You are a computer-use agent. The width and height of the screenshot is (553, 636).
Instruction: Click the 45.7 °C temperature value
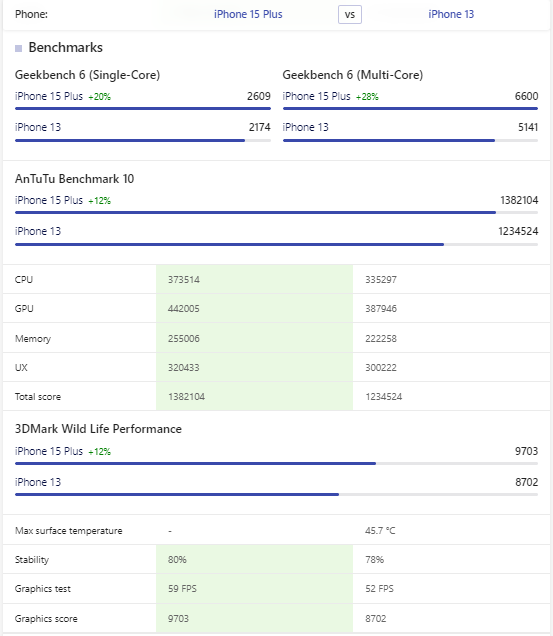point(380,531)
